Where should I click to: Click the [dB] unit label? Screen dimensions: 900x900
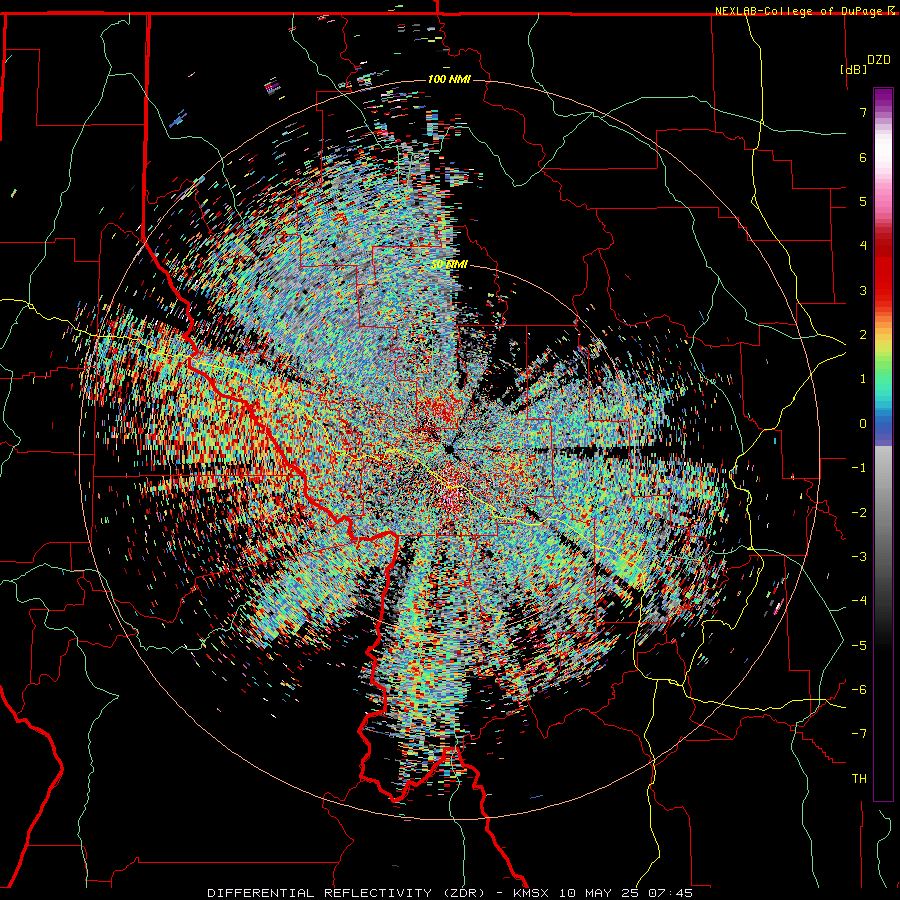853,69
